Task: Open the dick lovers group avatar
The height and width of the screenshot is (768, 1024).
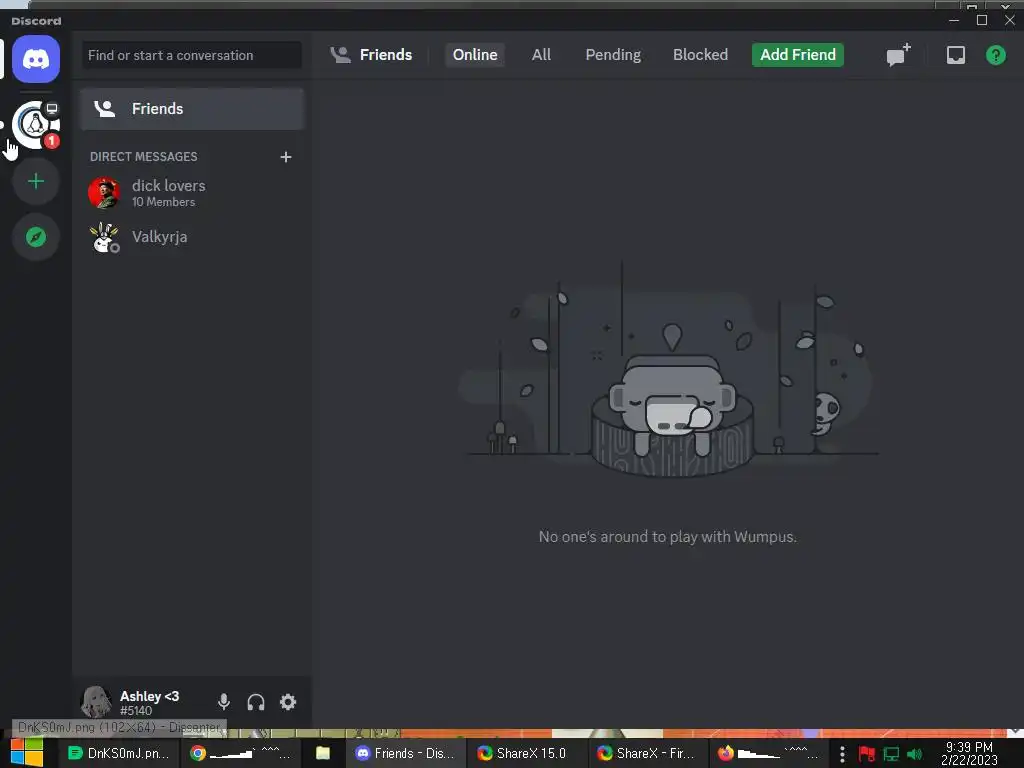Action: [x=104, y=193]
